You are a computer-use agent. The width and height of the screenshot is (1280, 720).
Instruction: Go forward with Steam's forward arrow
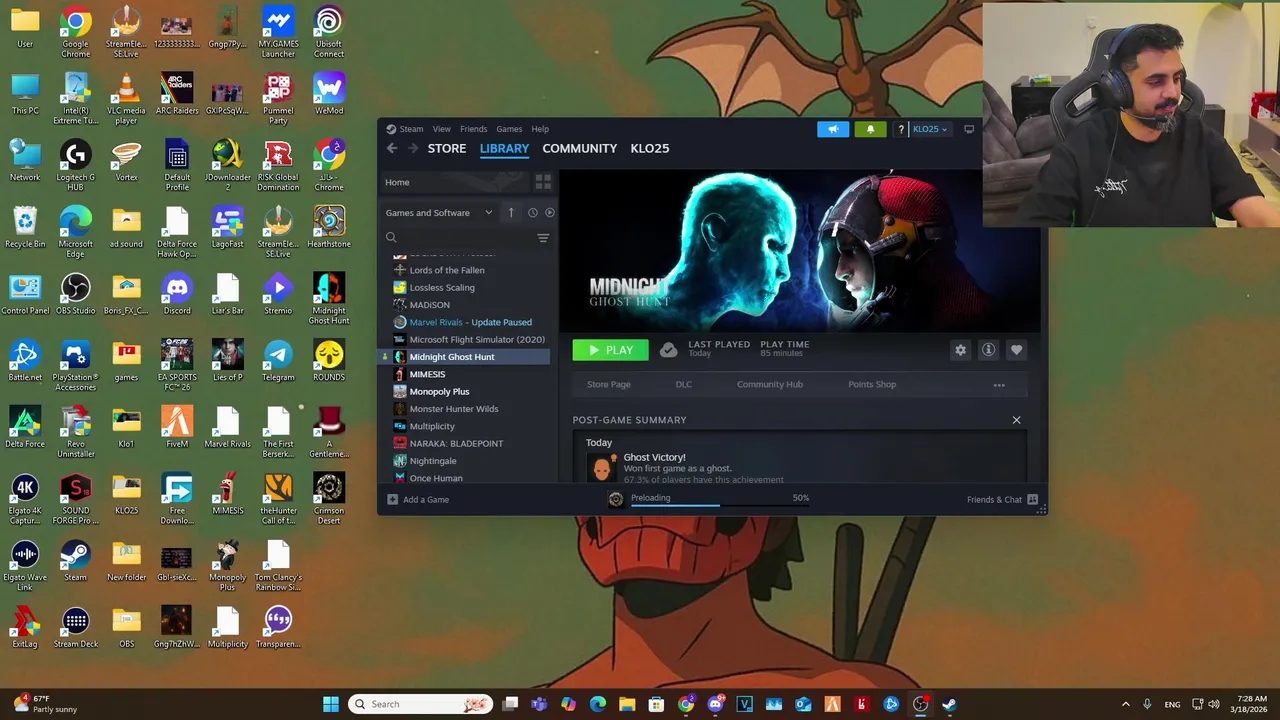click(x=412, y=148)
